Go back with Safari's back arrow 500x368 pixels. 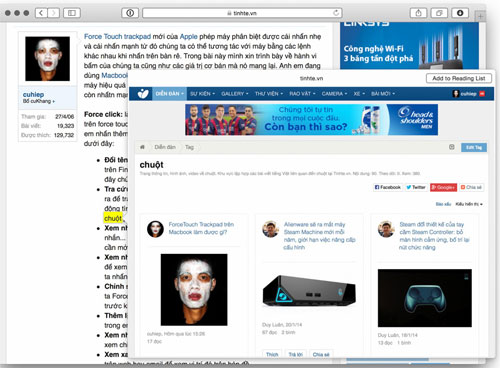pyautogui.click(x=41, y=13)
